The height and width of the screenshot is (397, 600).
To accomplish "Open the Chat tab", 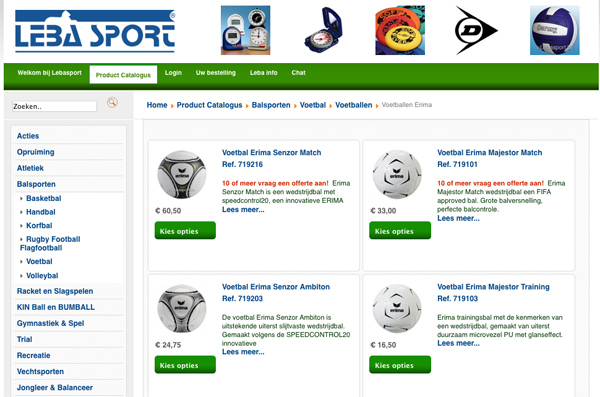I will click(x=298, y=73).
